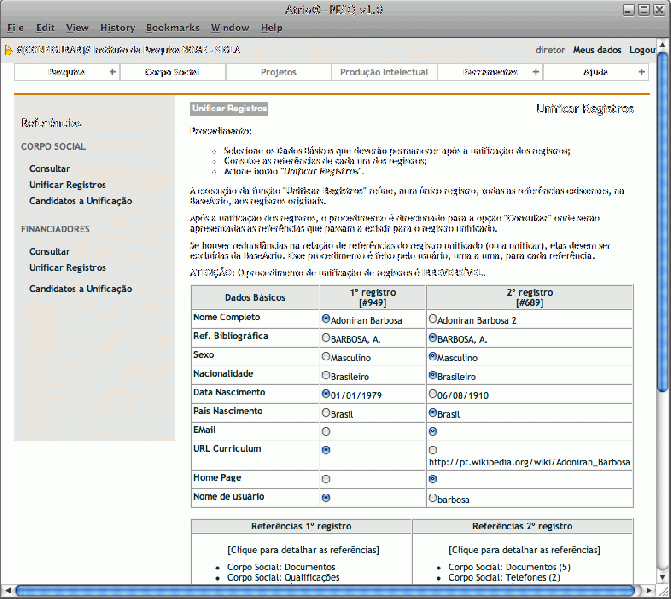
Task: Click the site logo icon beside #[CONFIGURAR]#
Action: pos(9,49)
